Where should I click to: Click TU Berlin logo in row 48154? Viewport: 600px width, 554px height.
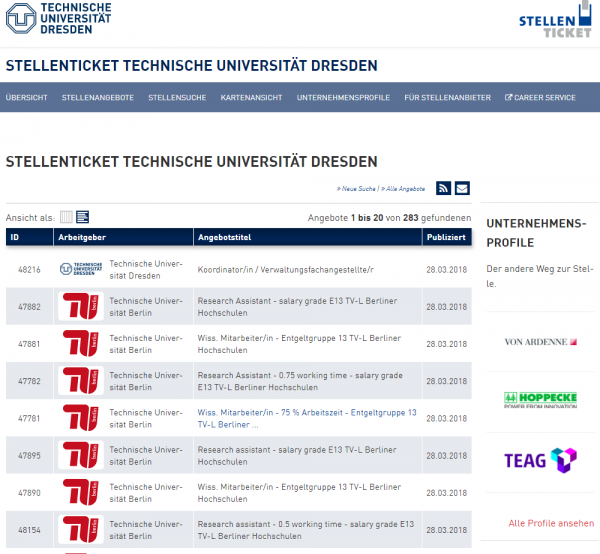(x=81, y=529)
